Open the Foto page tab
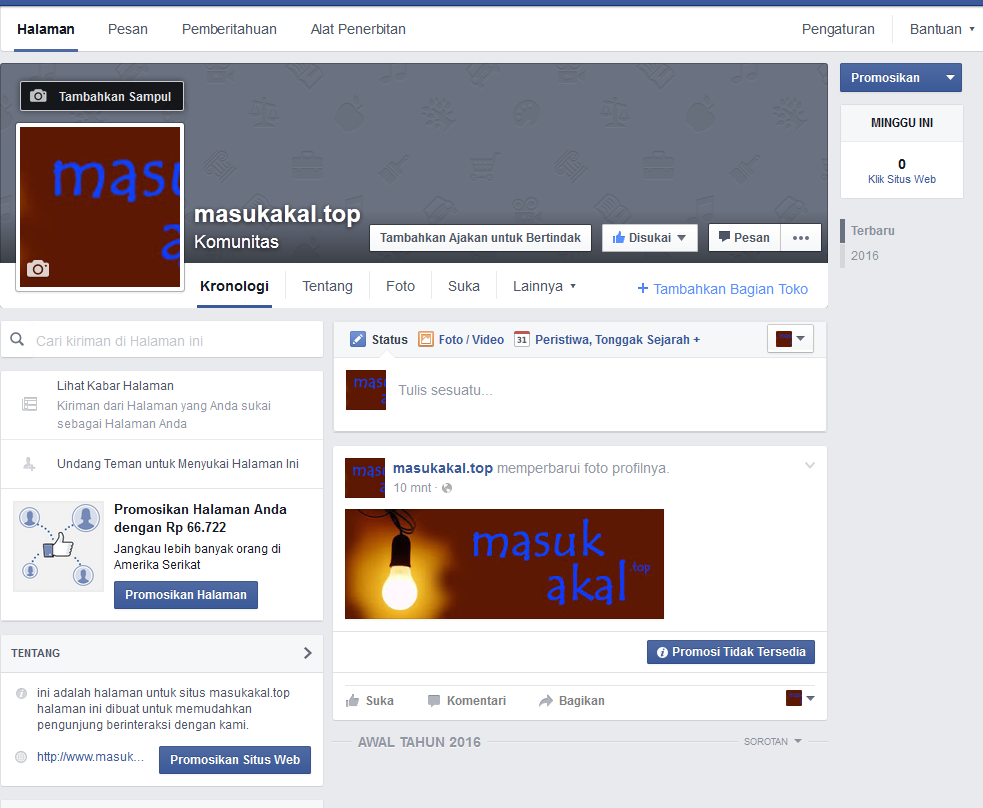The width and height of the screenshot is (983, 808). (401, 286)
